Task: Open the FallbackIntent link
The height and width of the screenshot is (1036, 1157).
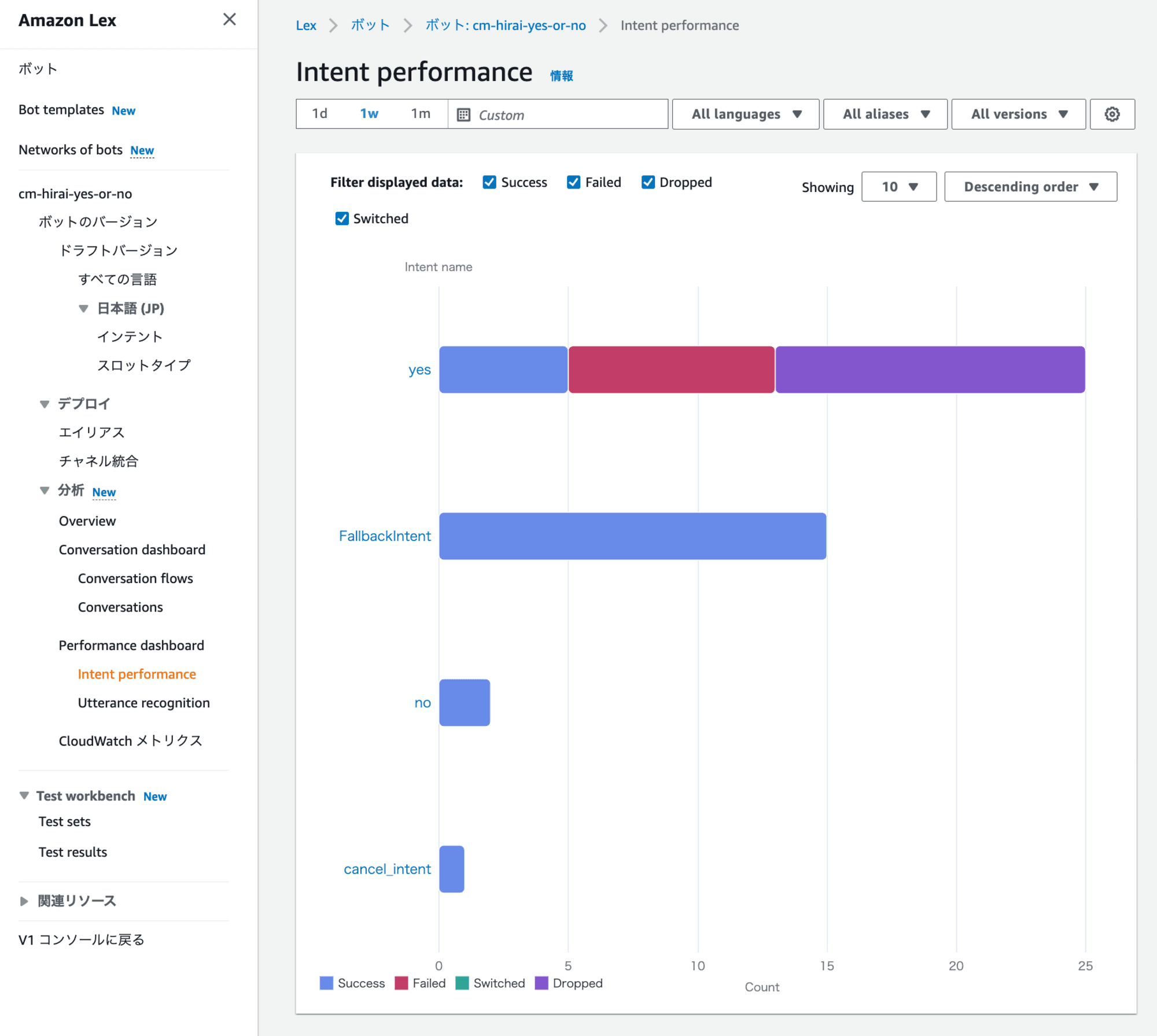Action: pyautogui.click(x=385, y=536)
